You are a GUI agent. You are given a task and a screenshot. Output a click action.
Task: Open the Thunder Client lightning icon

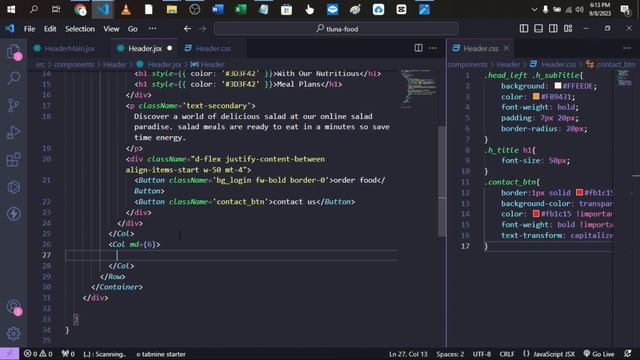13,214
